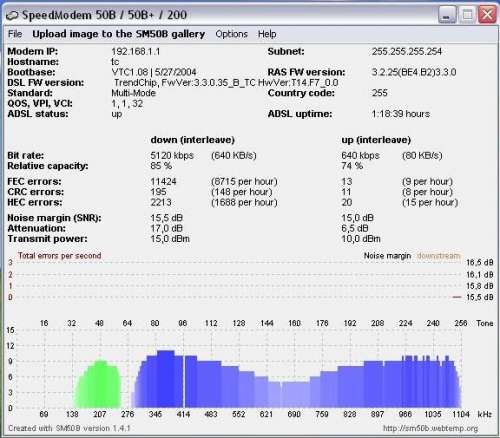Click the ADSL uptime value 1:18:39 hours
500x438 pixels.
tap(401, 114)
